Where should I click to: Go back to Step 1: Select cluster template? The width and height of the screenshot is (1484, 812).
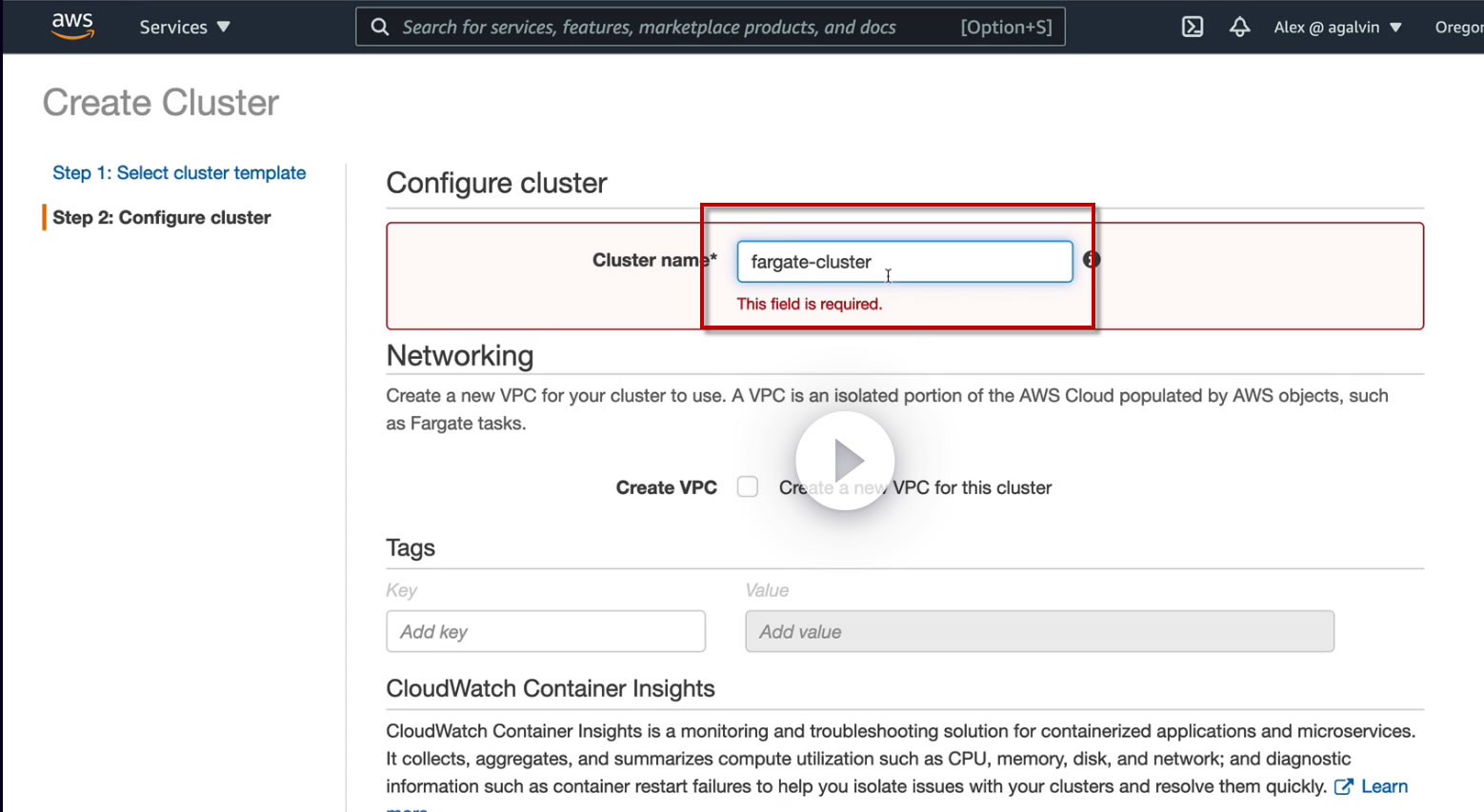tap(179, 172)
